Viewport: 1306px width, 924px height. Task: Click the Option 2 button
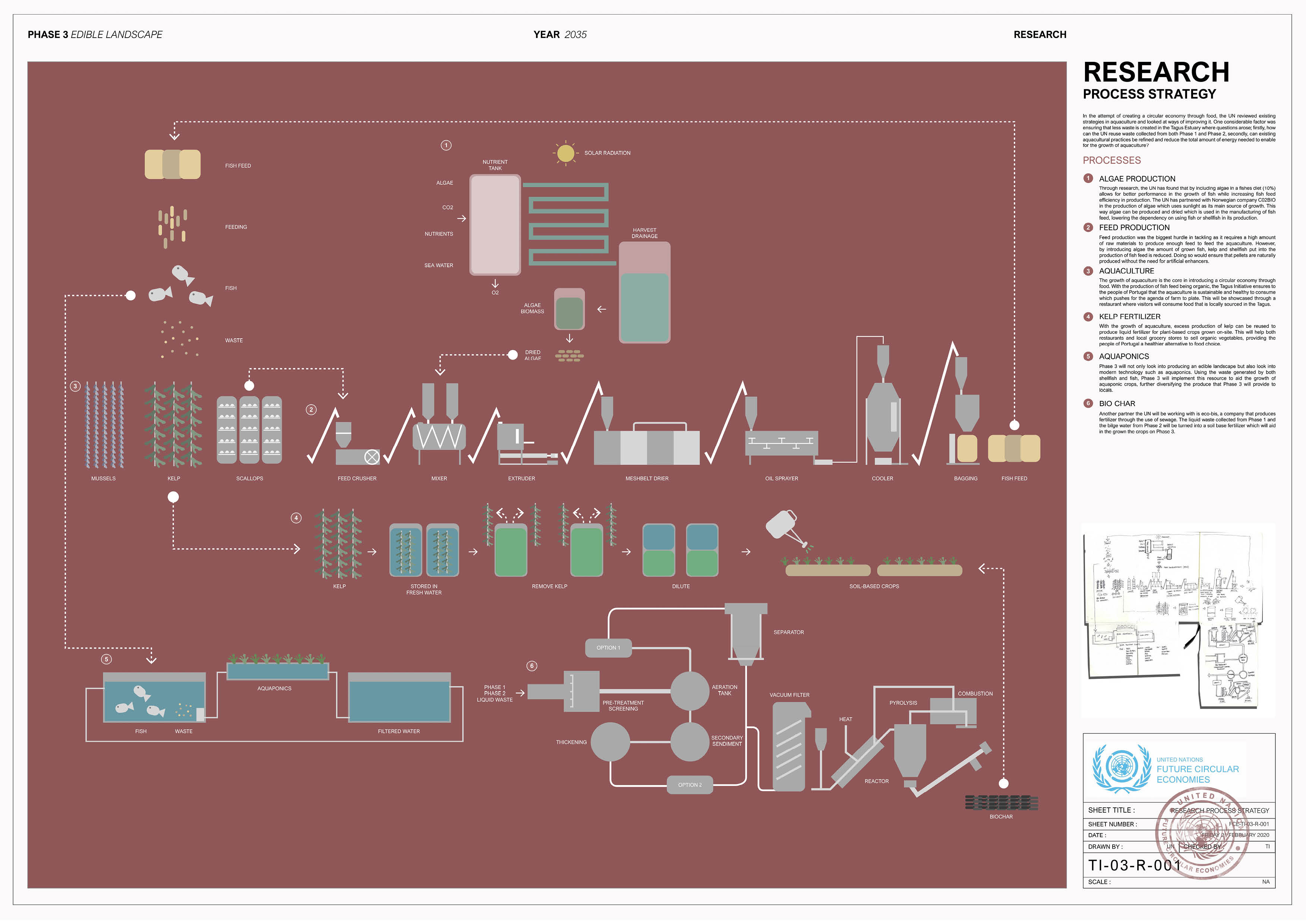pos(690,785)
